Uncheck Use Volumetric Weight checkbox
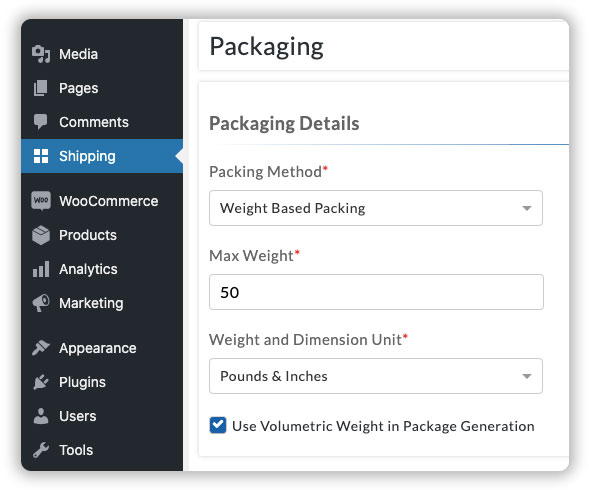Screen dimensions: 589x490 tap(218, 425)
